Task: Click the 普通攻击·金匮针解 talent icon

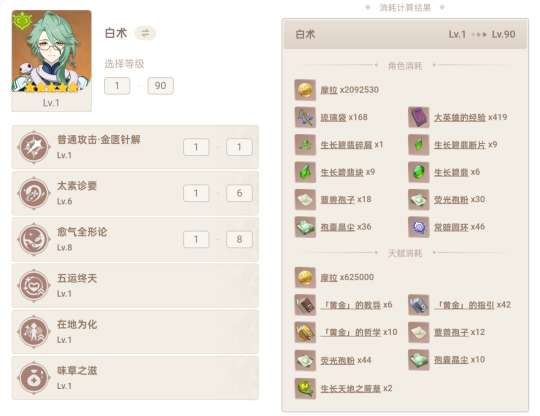Action: pyautogui.click(x=34, y=147)
